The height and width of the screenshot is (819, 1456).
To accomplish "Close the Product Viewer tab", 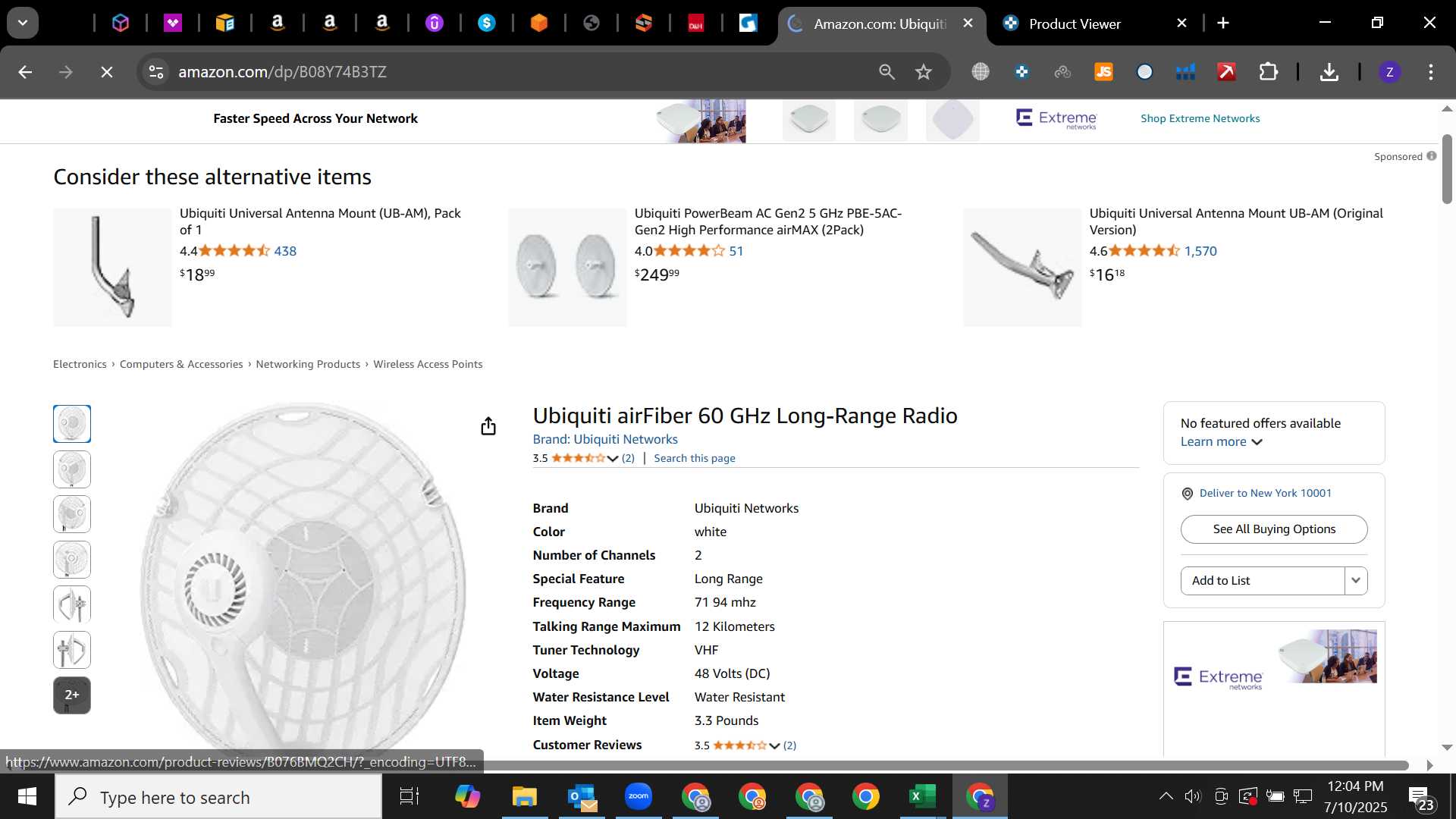I will point(1181,24).
